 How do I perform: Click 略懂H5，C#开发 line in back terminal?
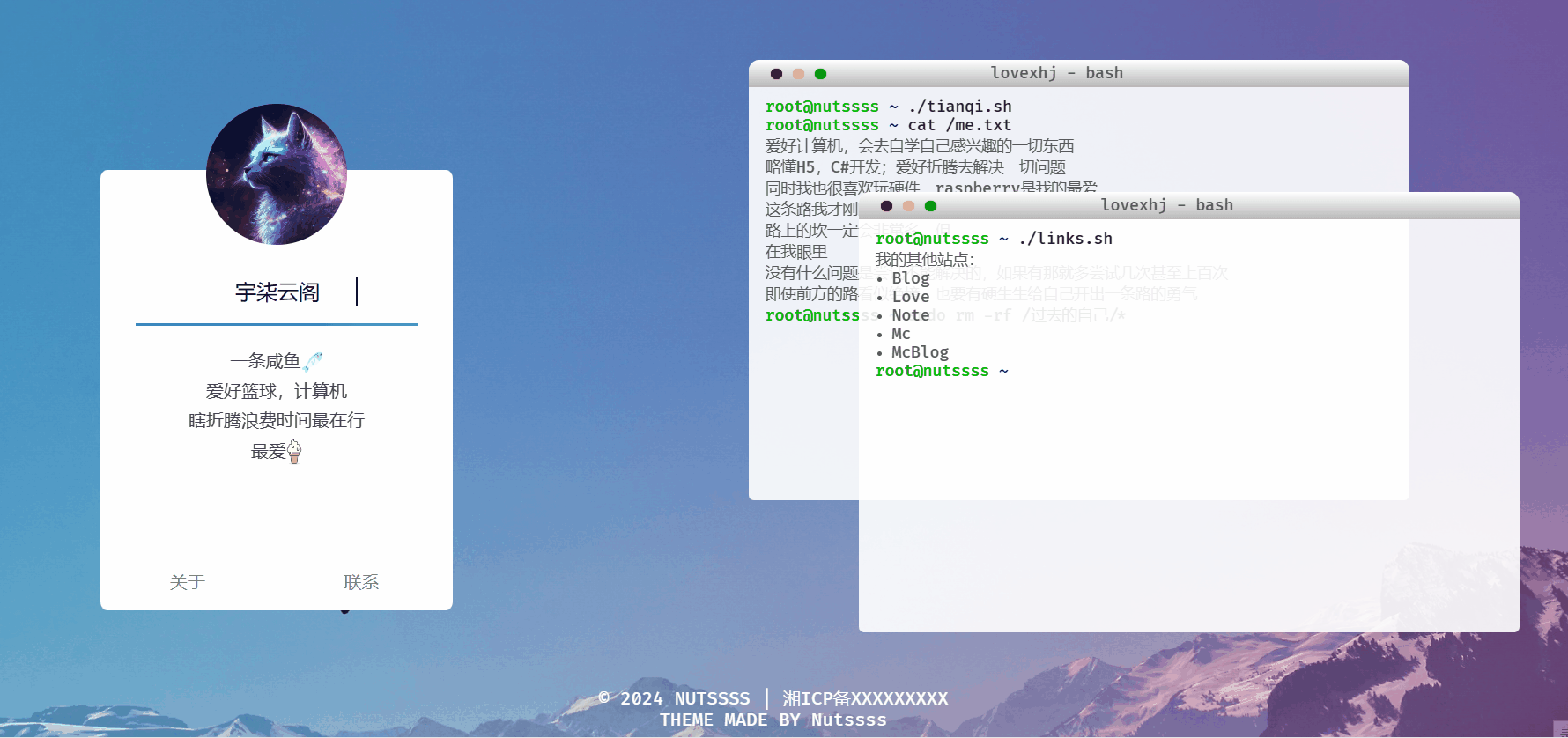[915, 167]
